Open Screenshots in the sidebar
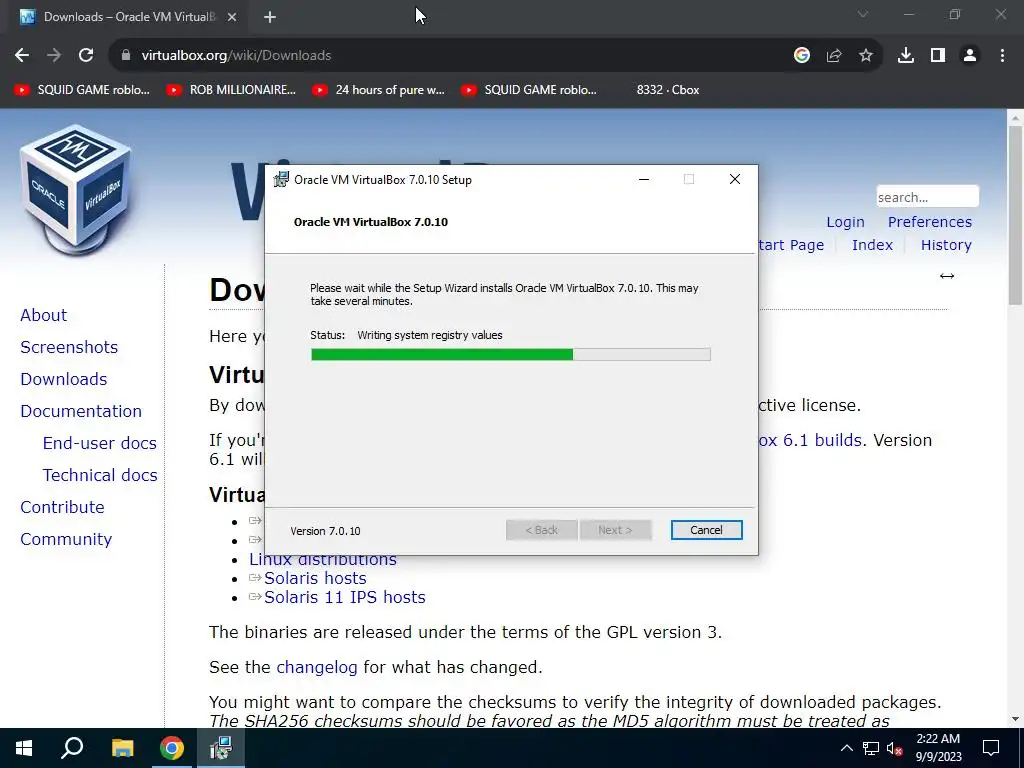The height and width of the screenshot is (768, 1024). point(69,347)
